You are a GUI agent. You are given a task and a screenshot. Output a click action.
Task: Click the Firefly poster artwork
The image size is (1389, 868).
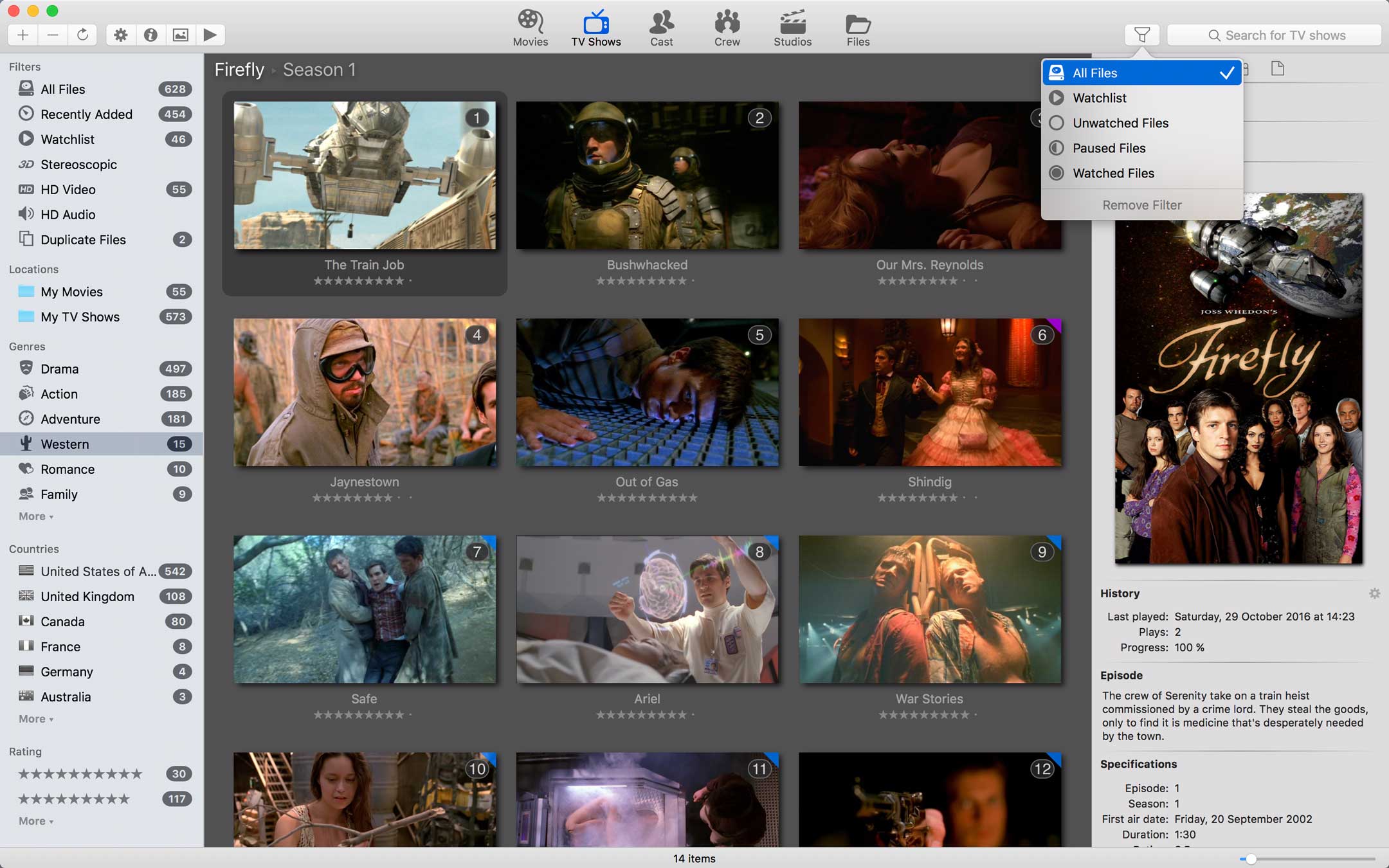click(1239, 379)
